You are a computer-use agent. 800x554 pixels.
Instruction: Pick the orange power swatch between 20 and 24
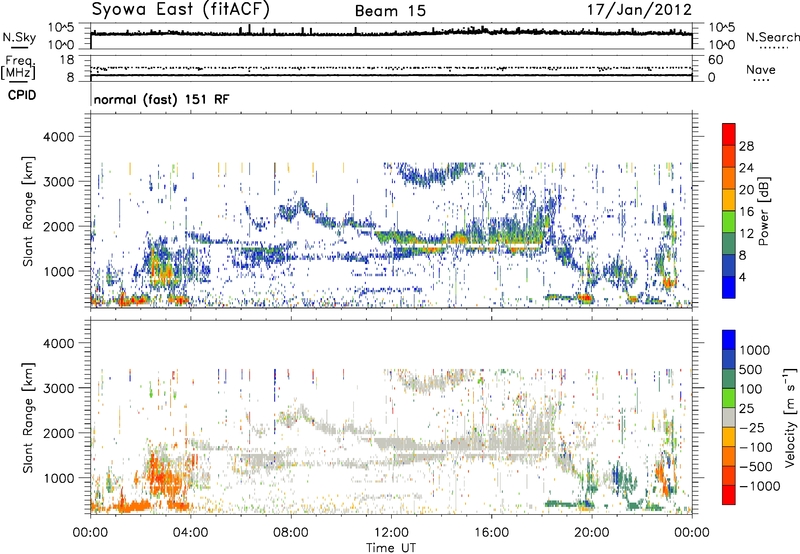point(729,178)
